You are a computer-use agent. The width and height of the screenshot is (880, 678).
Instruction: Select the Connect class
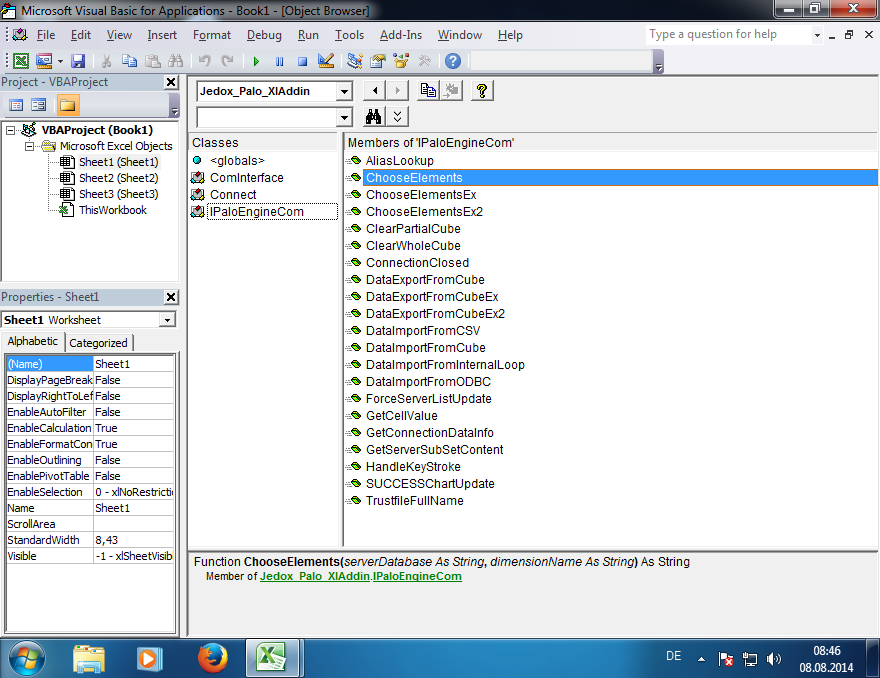tap(233, 195)
